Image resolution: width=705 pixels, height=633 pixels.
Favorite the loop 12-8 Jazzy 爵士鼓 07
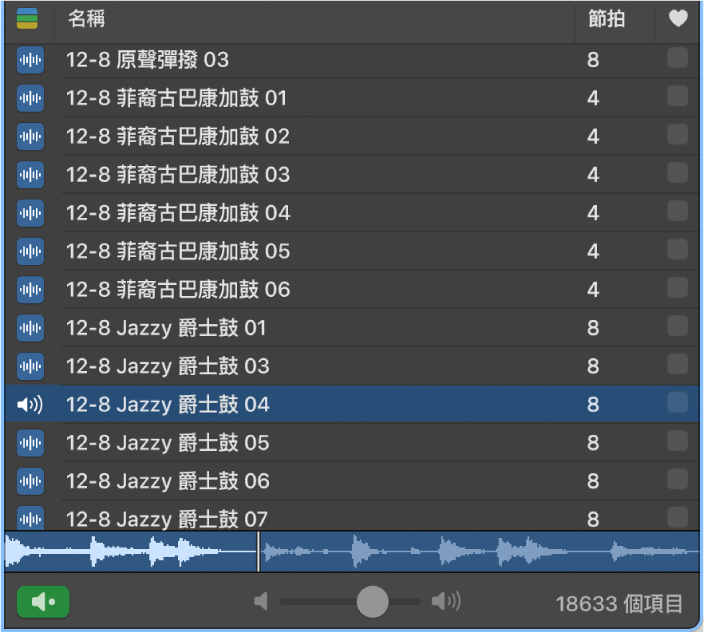click(x=678, y=517)
